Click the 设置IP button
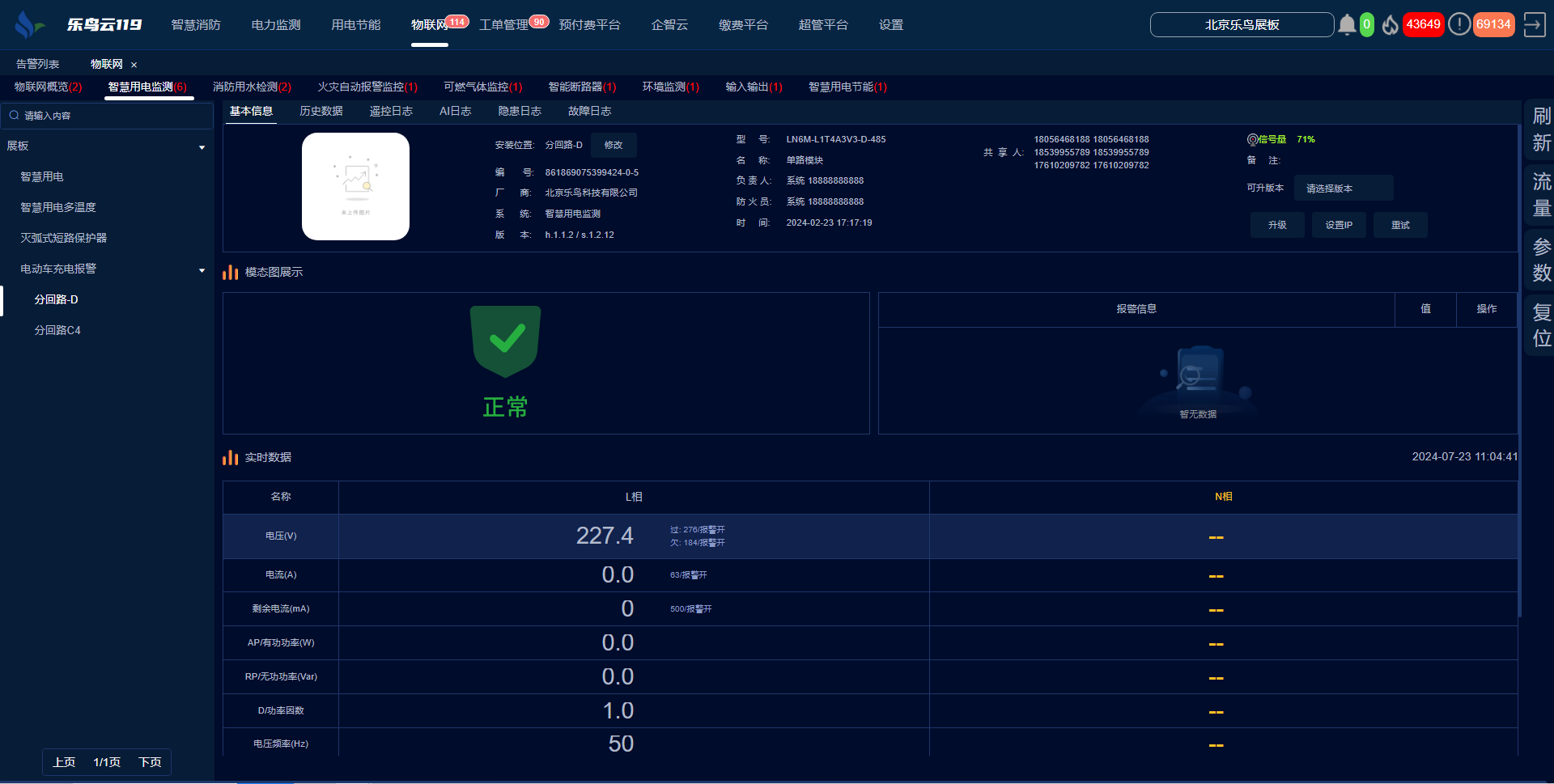Viewport: 1554px width, 784px height. 1338,225
